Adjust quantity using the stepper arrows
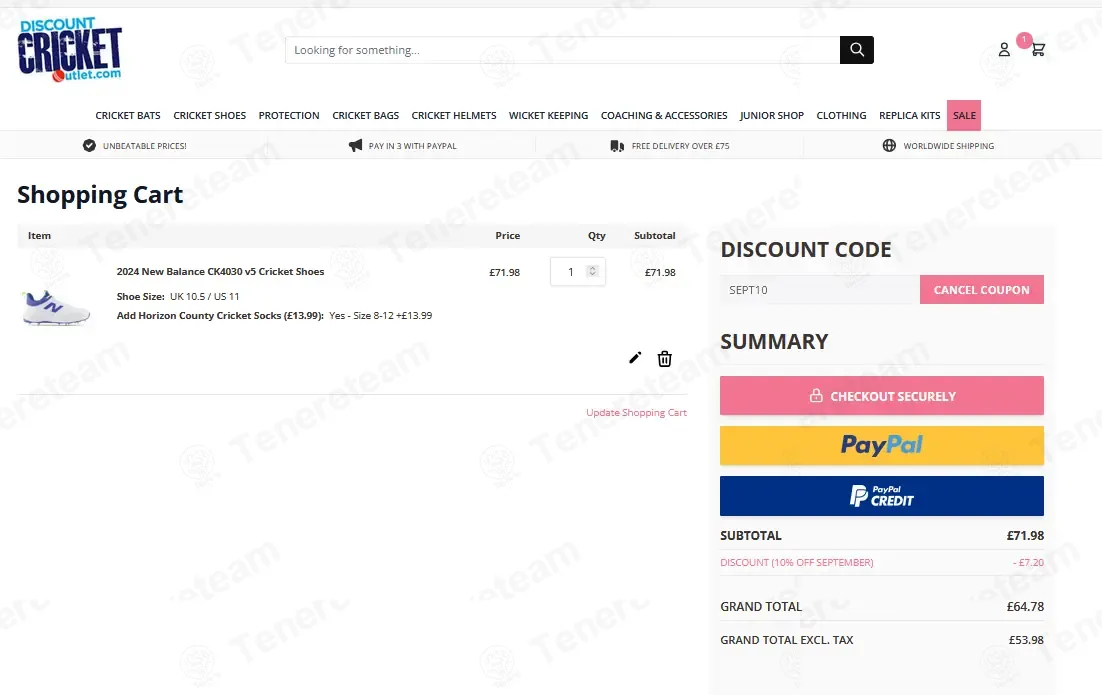Image resolution: width=1102 pixels, height=695 pixels. tap(592, 271)
